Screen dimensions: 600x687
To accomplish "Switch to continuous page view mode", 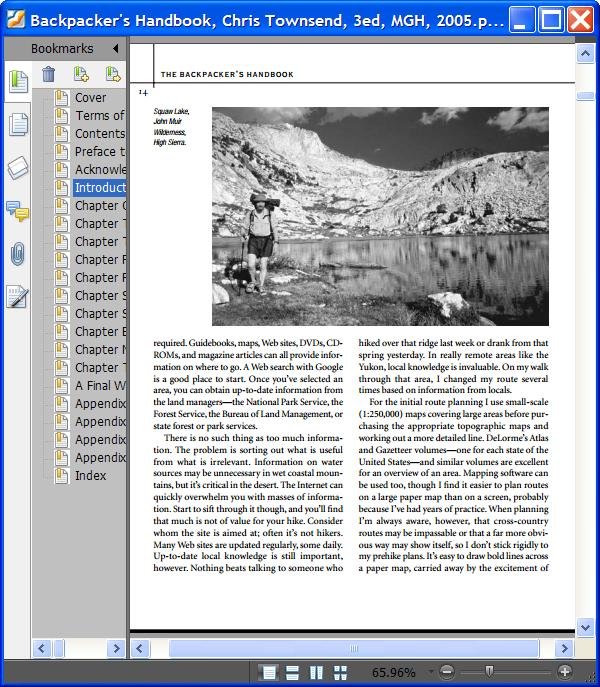I will tap(292, 672).
